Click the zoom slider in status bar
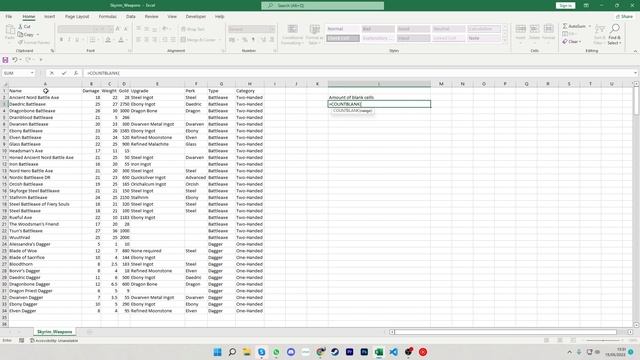Screen dimensions: 640x360 point(603,340)
